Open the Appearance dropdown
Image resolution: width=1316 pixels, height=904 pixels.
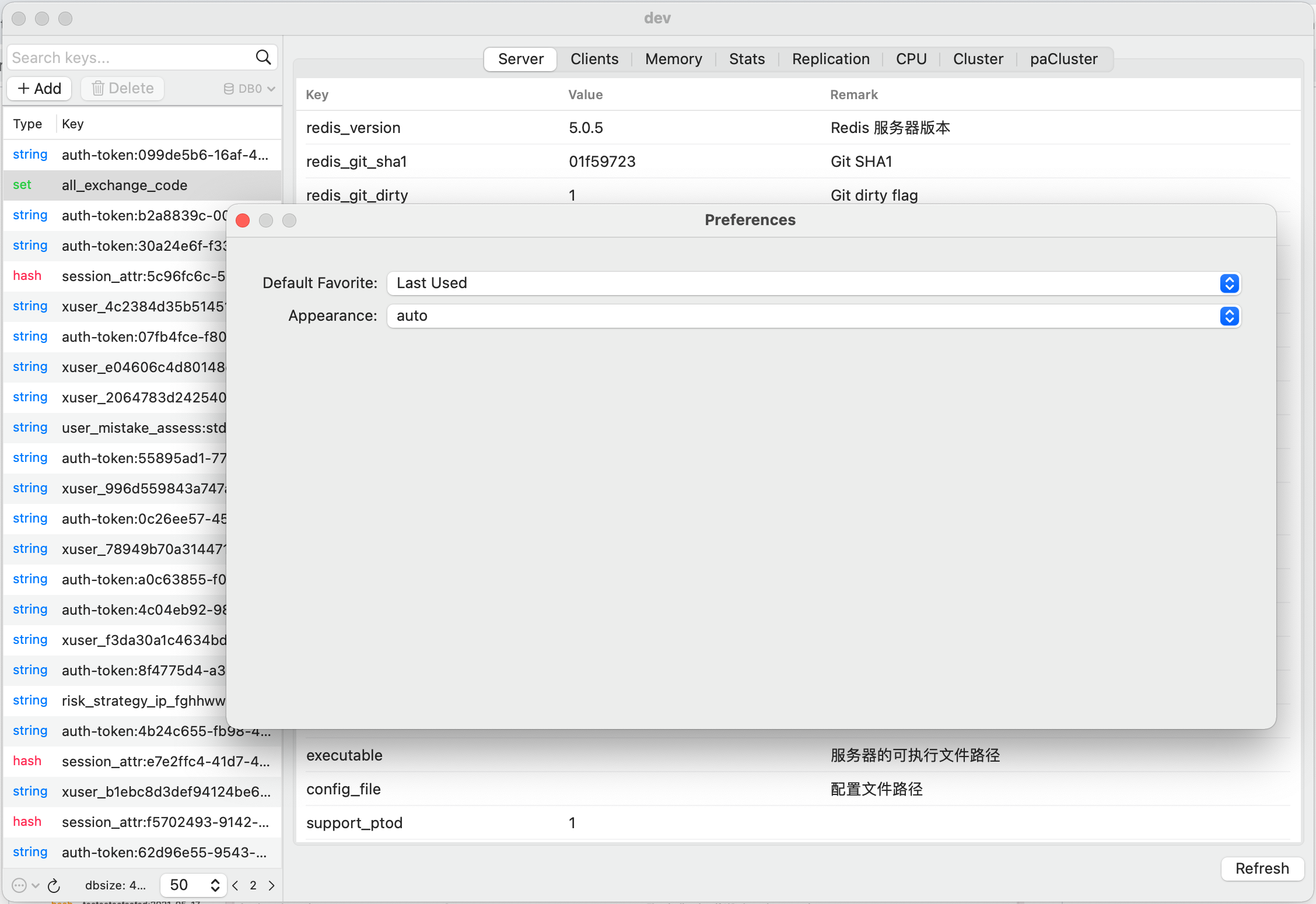(x=813, y=316)
